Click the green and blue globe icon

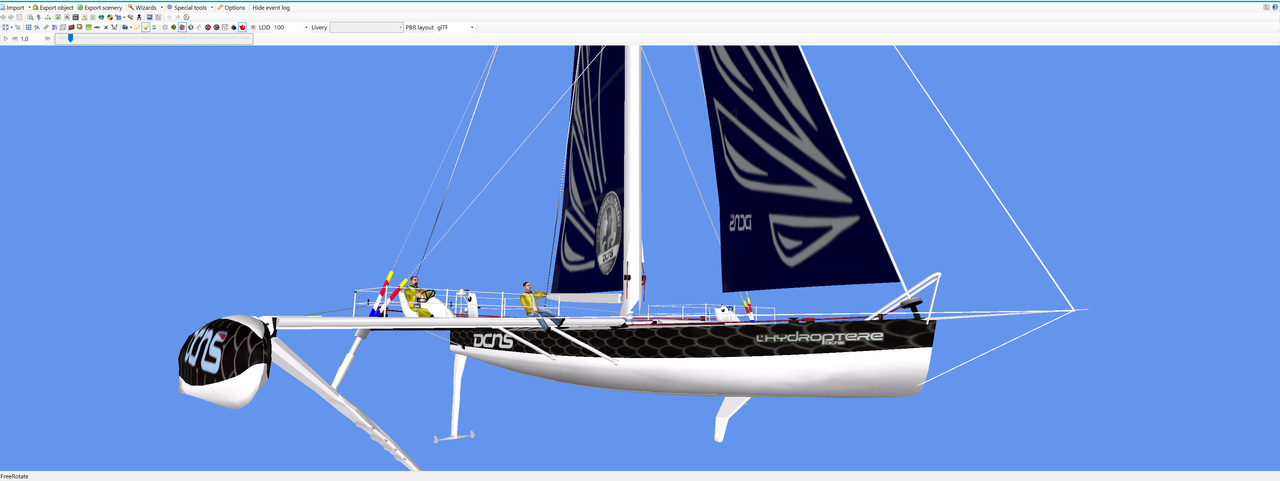tap(101, 17)
